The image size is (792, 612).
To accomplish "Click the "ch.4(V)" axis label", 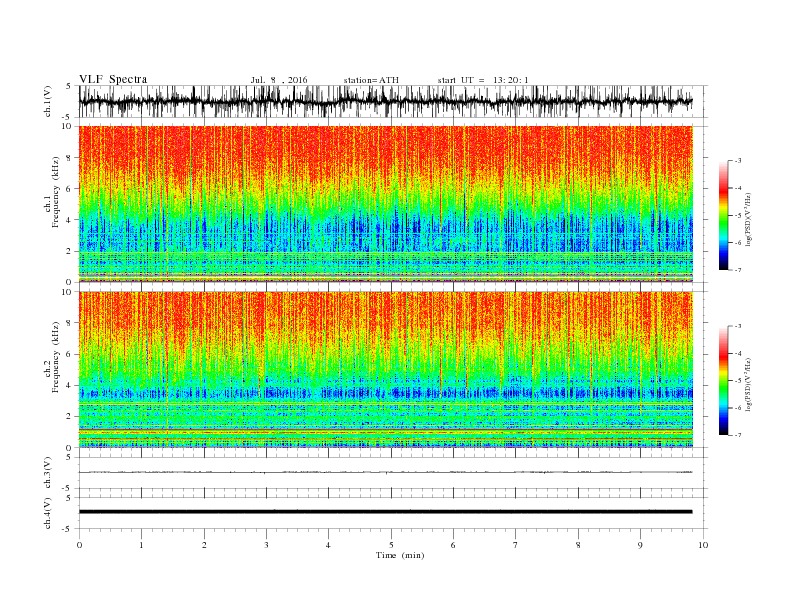I will [x=48, y=513].
